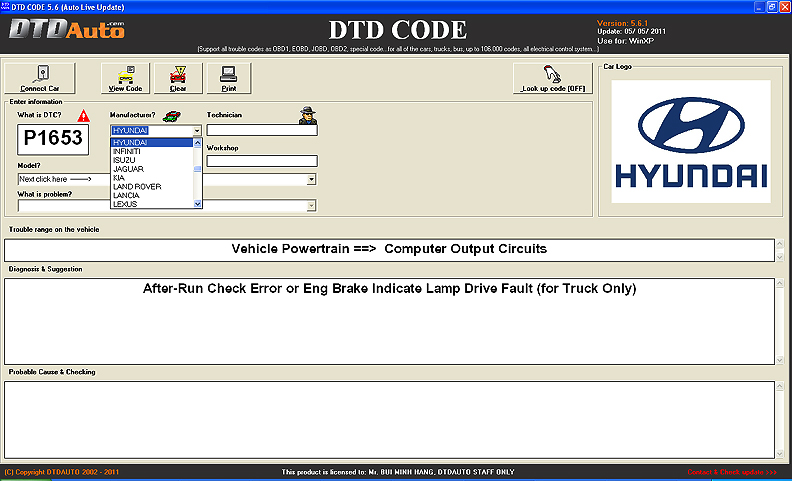Viewport: 792px width, 481px height.
Task: Click the DTD CODE title bar icon
Action: pyautogui.click(x=5, y=7)
